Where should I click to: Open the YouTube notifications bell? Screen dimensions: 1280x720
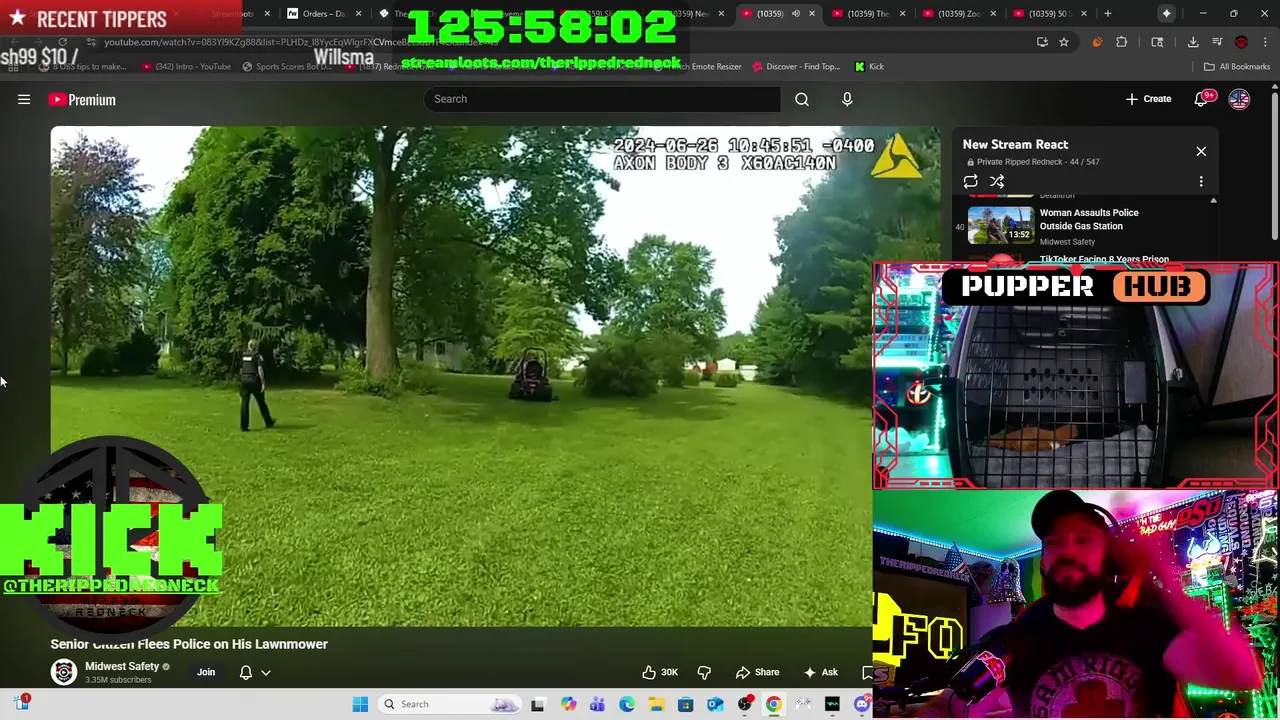pyautogui.click(x=1201, y=99)
